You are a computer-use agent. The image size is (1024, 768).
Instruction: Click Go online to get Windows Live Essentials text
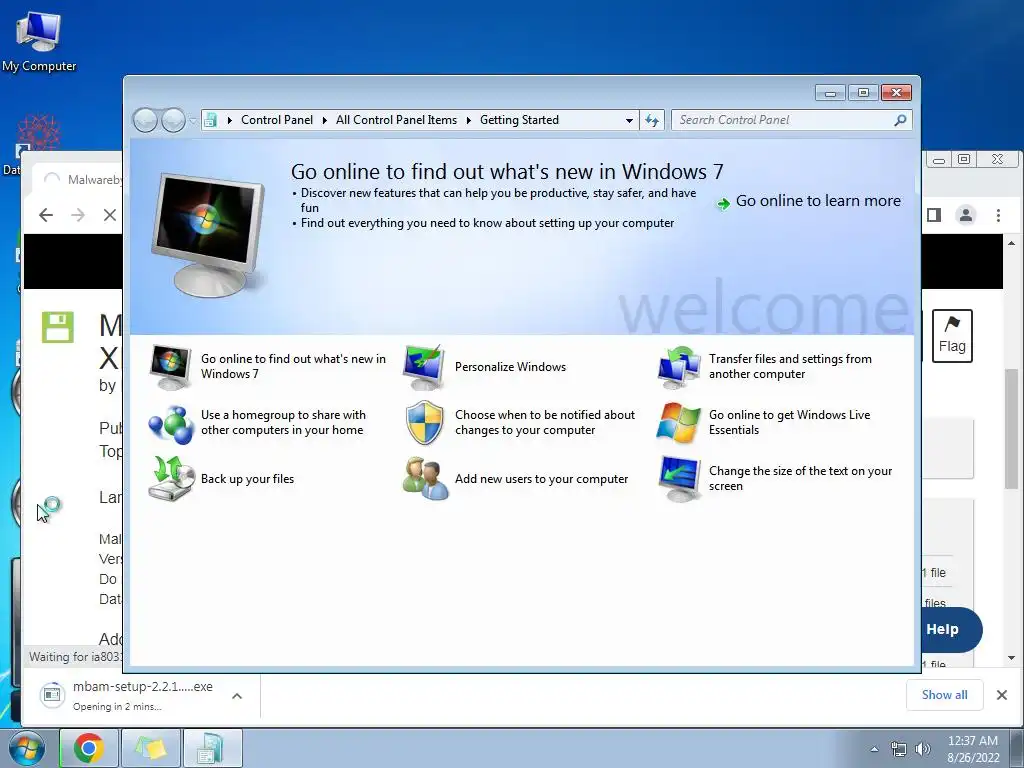pyautogui.click(x=790, y=423)
